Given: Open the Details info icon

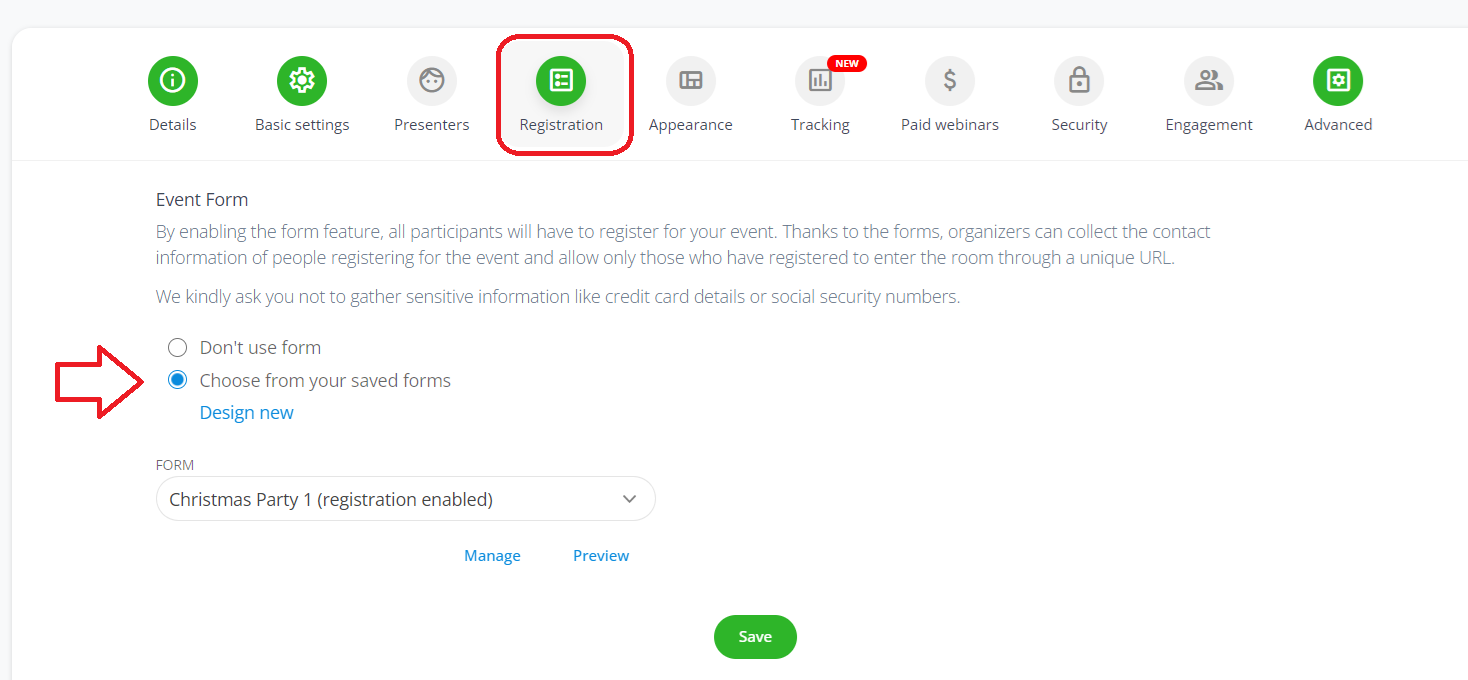Looking at the screenshot, I should 173,81.
